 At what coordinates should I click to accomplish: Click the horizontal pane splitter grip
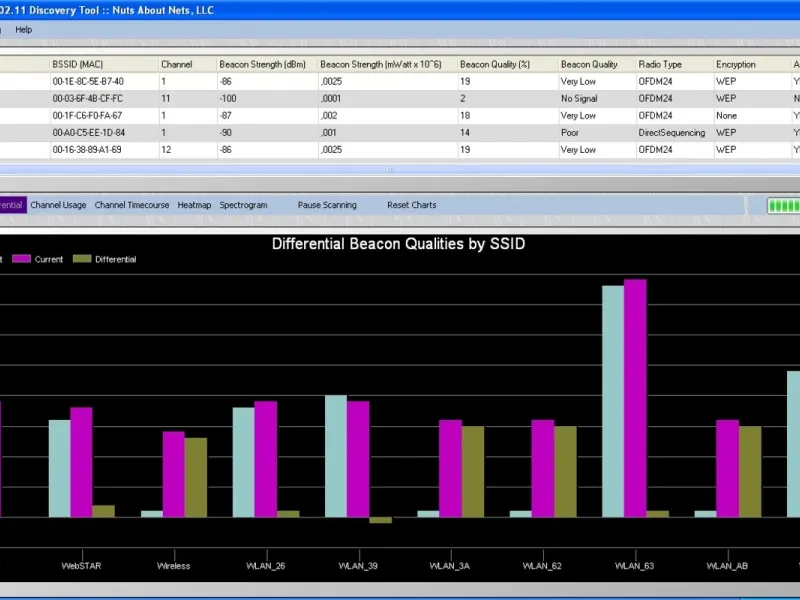pos(390,170)
